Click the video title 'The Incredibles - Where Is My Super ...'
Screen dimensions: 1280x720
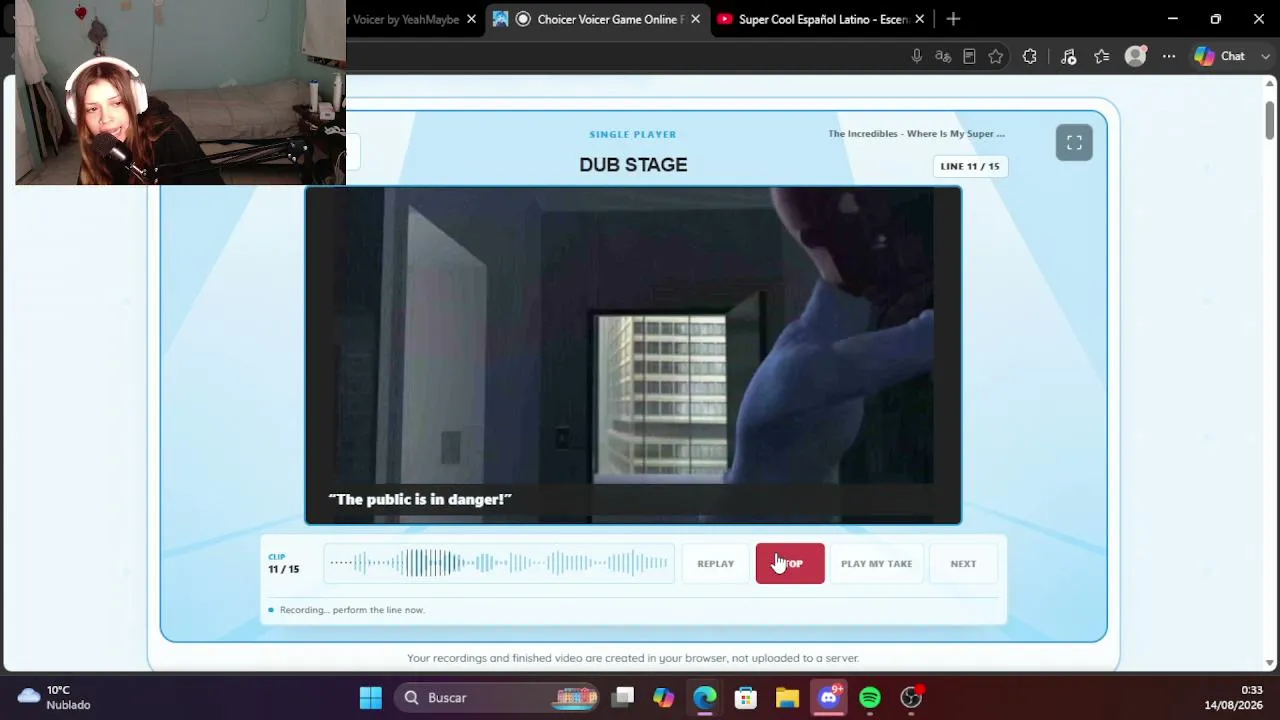916,134
